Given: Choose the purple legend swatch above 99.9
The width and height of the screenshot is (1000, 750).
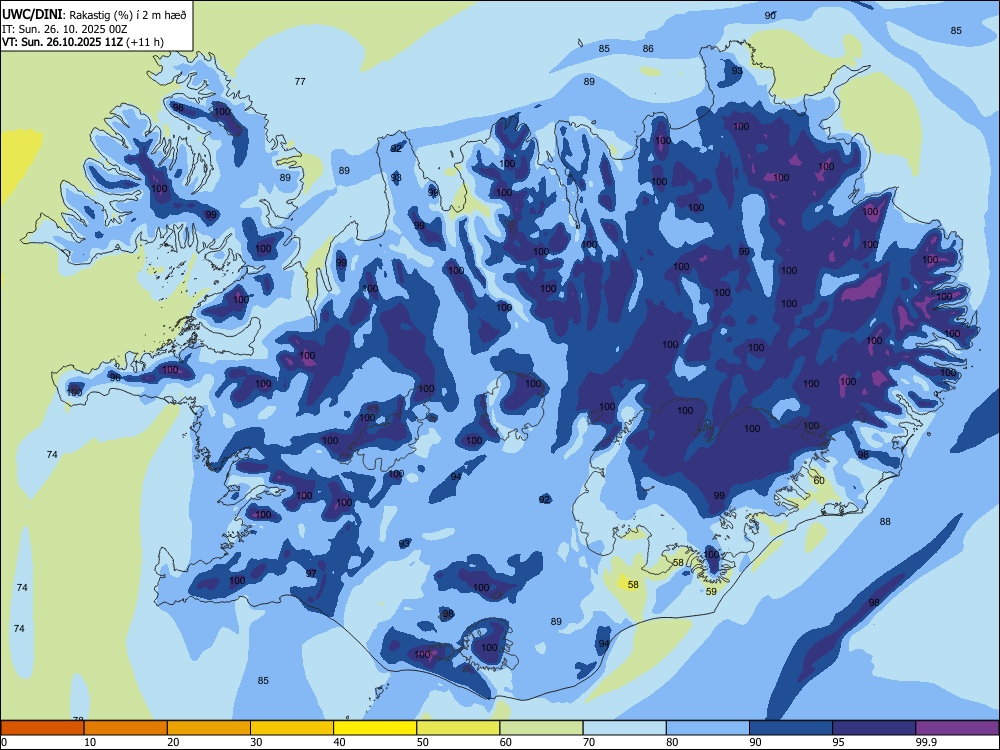Looking at the screenshot, I should (x=957, y=728).
